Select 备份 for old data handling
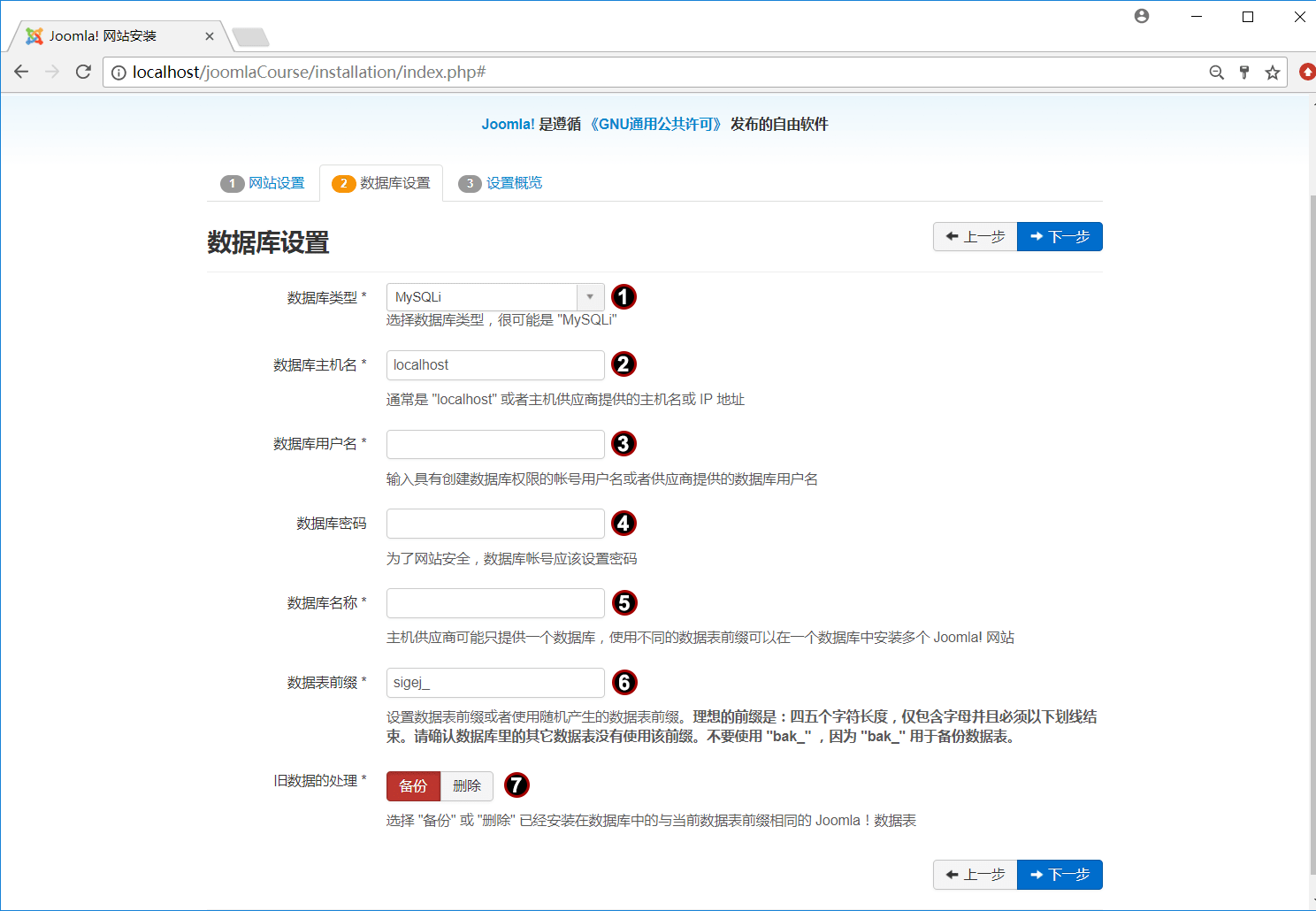 pyautogui.click(x=413, y=785)
